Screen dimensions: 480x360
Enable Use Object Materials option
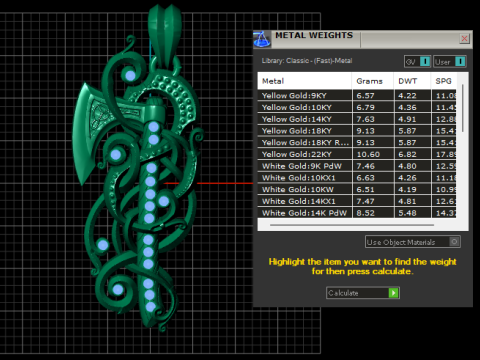(413, 242)
